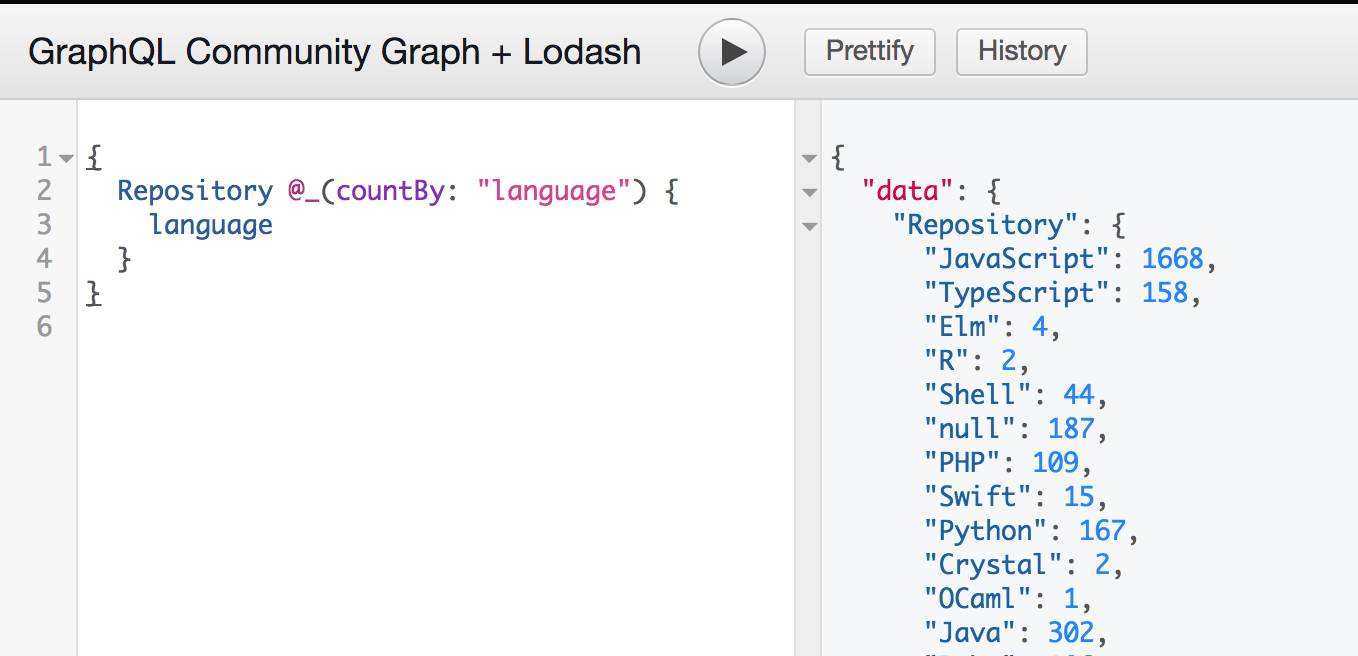Viewport: 1358px width, 656px height.
Task: Click the 1668 count value
Action: (1172, 259)
